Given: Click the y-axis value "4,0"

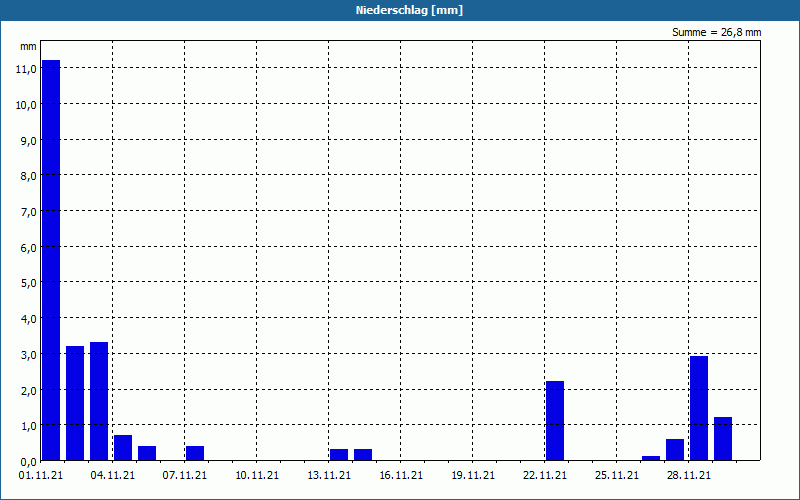Looking at the screenshot, I should (x=28, y=318).
